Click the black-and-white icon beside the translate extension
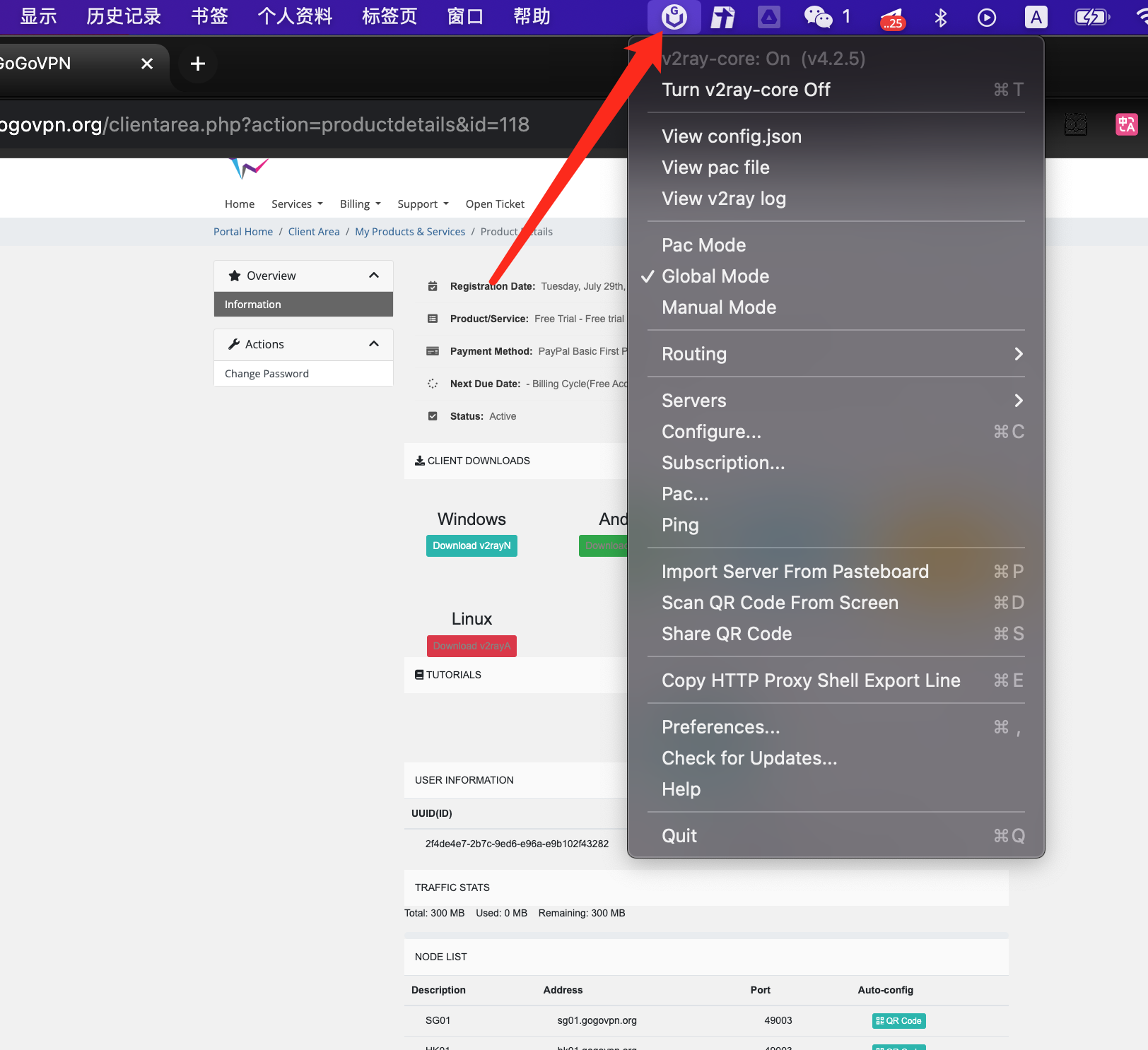The height and width of the screenshot is (1050, 1148). pos(1076,125)
